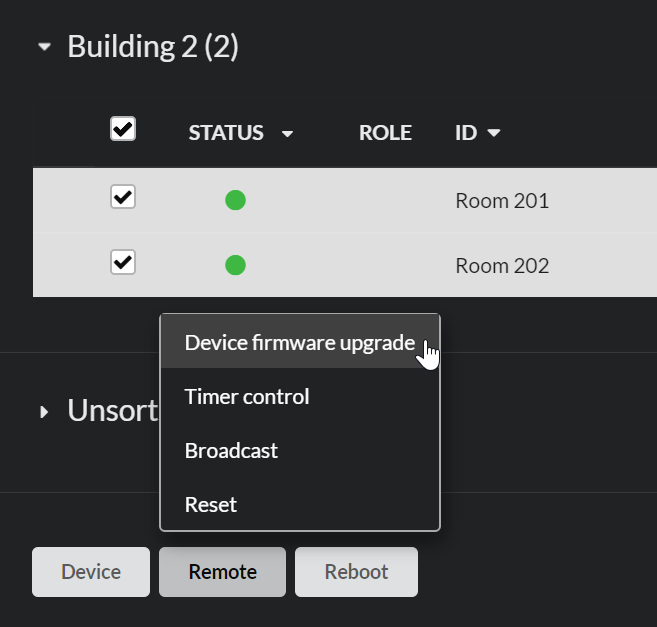
Task: Sort by the ID column header
Action: click(466, 133)
